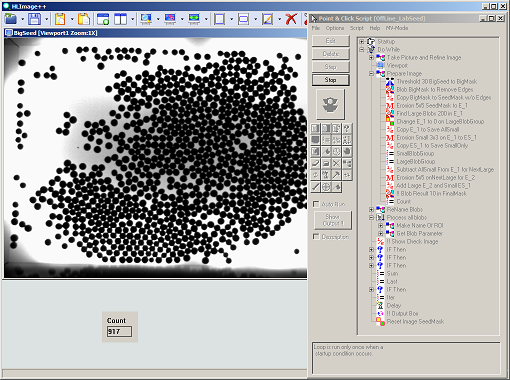510x380 pixels.
Task: Select the Show Check Image tree item
Action: click(x=412, y=242)
